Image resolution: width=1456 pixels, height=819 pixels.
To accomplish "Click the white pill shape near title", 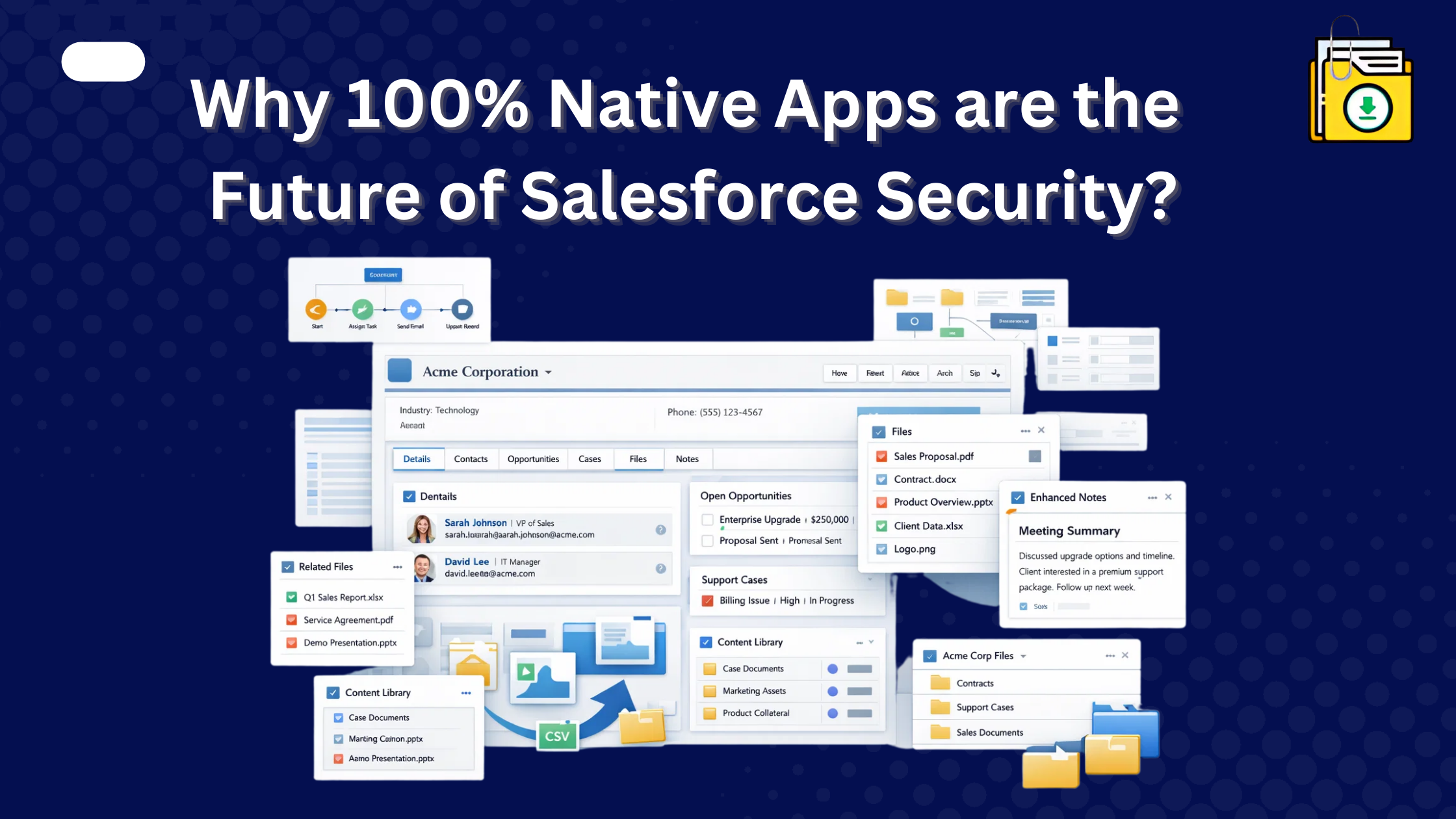I will pos(103,62).
